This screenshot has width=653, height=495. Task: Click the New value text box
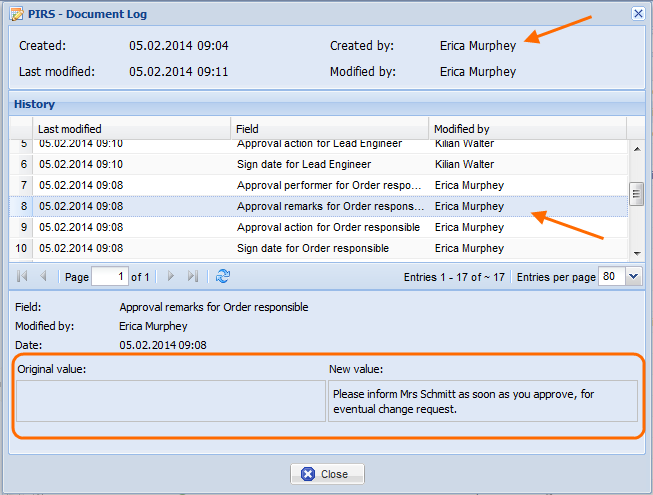[482, 401]
